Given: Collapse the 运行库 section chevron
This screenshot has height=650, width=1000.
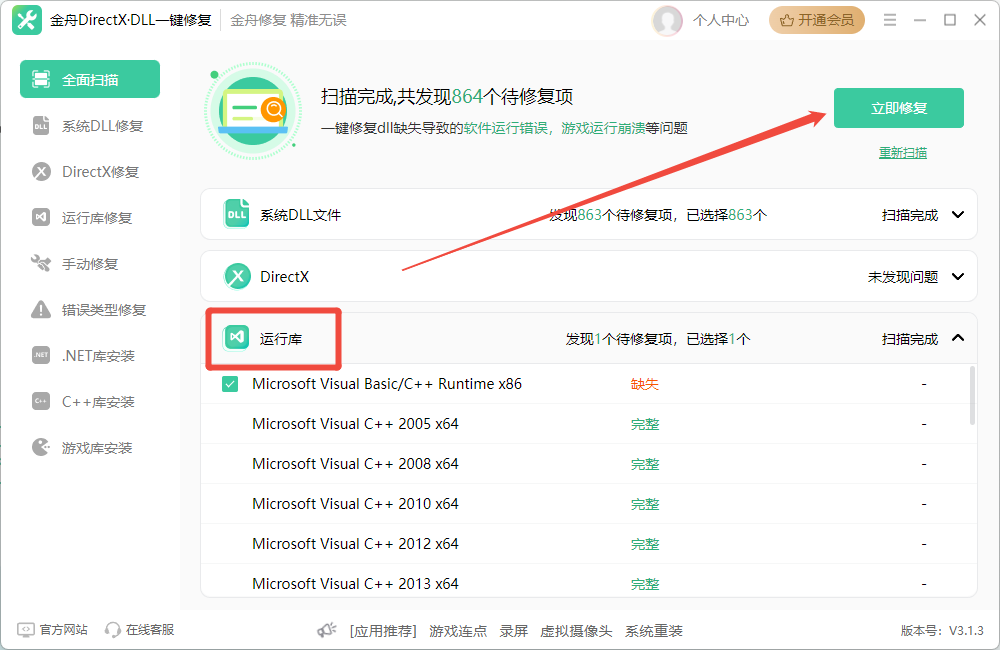Looking at the screenshot, I should click(958, 338).
